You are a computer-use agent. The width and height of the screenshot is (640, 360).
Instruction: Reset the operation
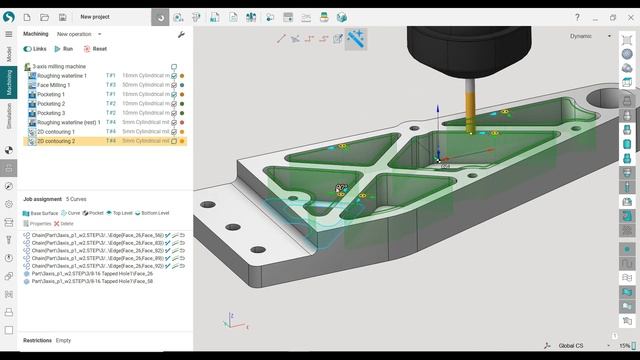95,49
